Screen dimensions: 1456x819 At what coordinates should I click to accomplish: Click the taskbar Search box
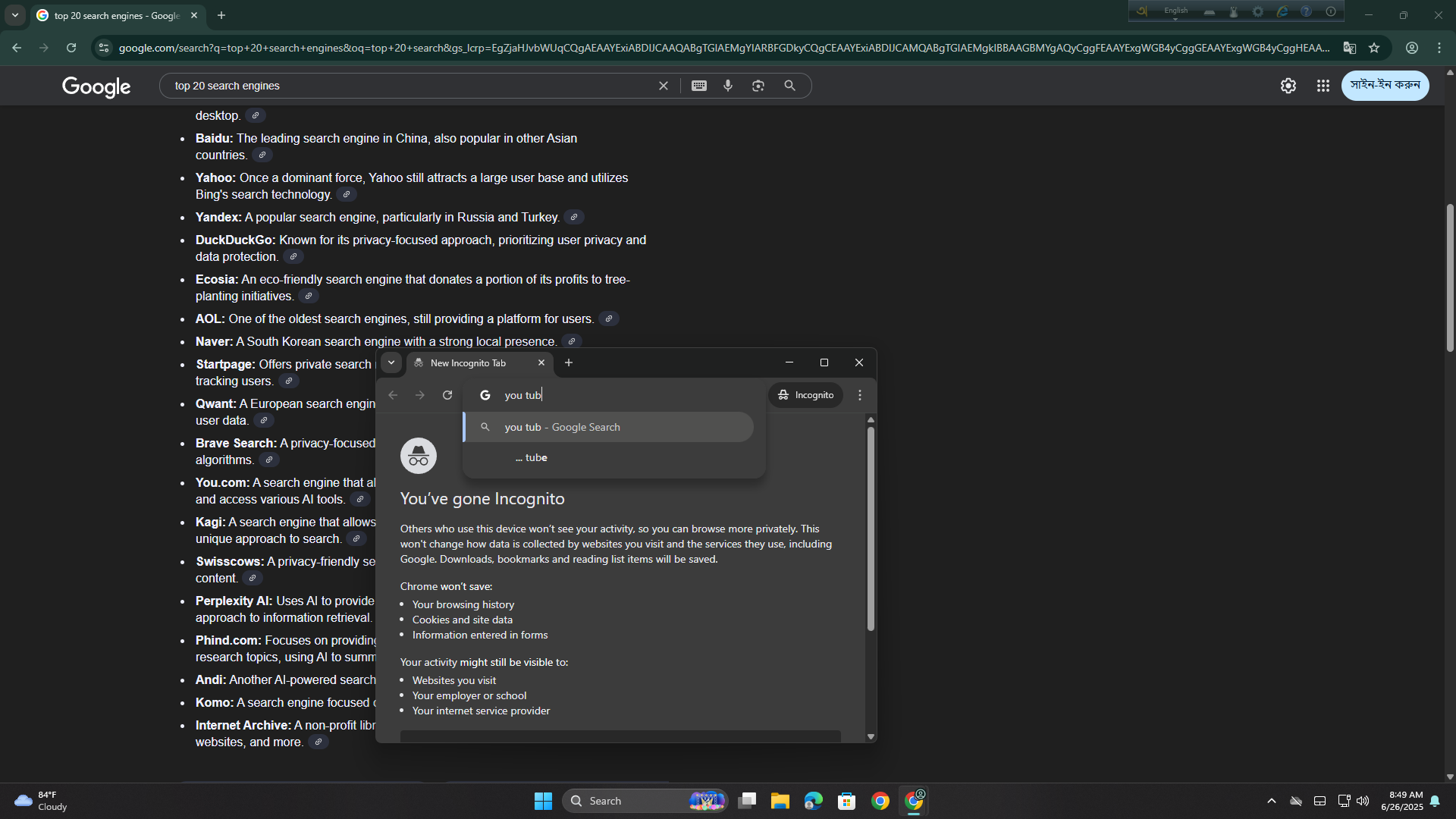point(645,801)
